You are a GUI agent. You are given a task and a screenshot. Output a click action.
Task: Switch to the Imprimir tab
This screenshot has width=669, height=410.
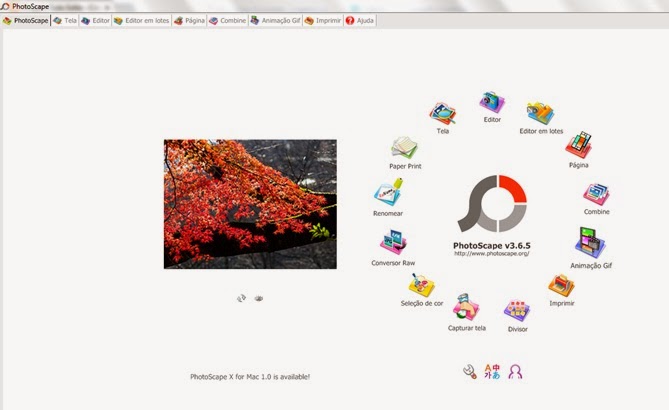click(x=323, y=20)
